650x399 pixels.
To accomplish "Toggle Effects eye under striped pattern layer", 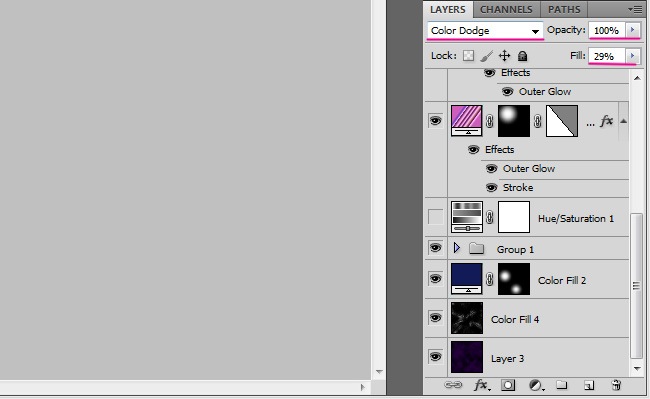I will click(x=473, y=150).
